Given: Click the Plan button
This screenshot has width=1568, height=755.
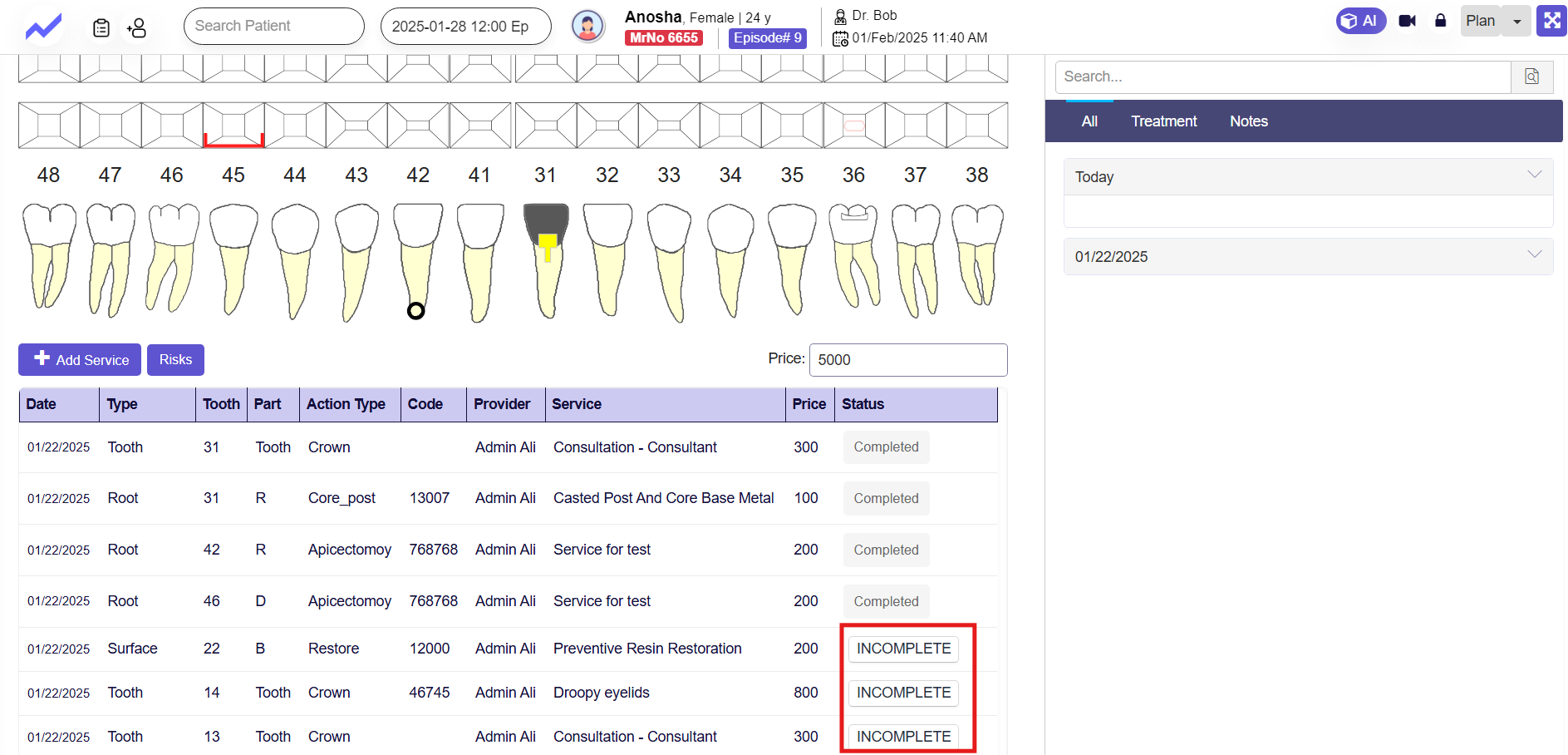Looking at the screenshot, I should 1480,21.
